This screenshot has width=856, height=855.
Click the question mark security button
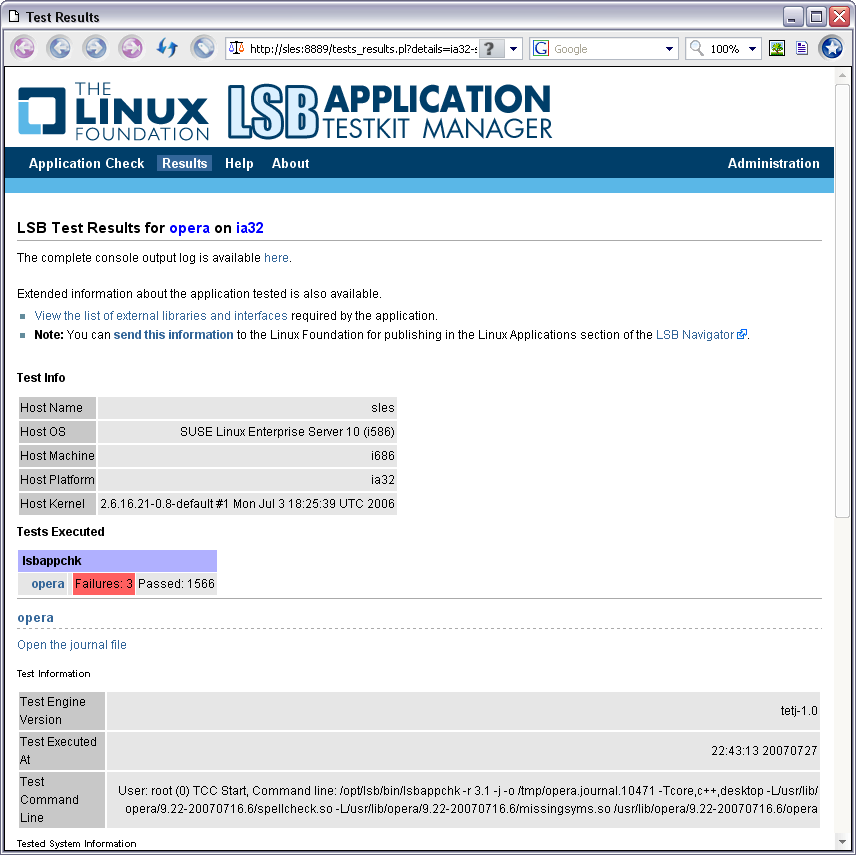click(x=490, y=49)
